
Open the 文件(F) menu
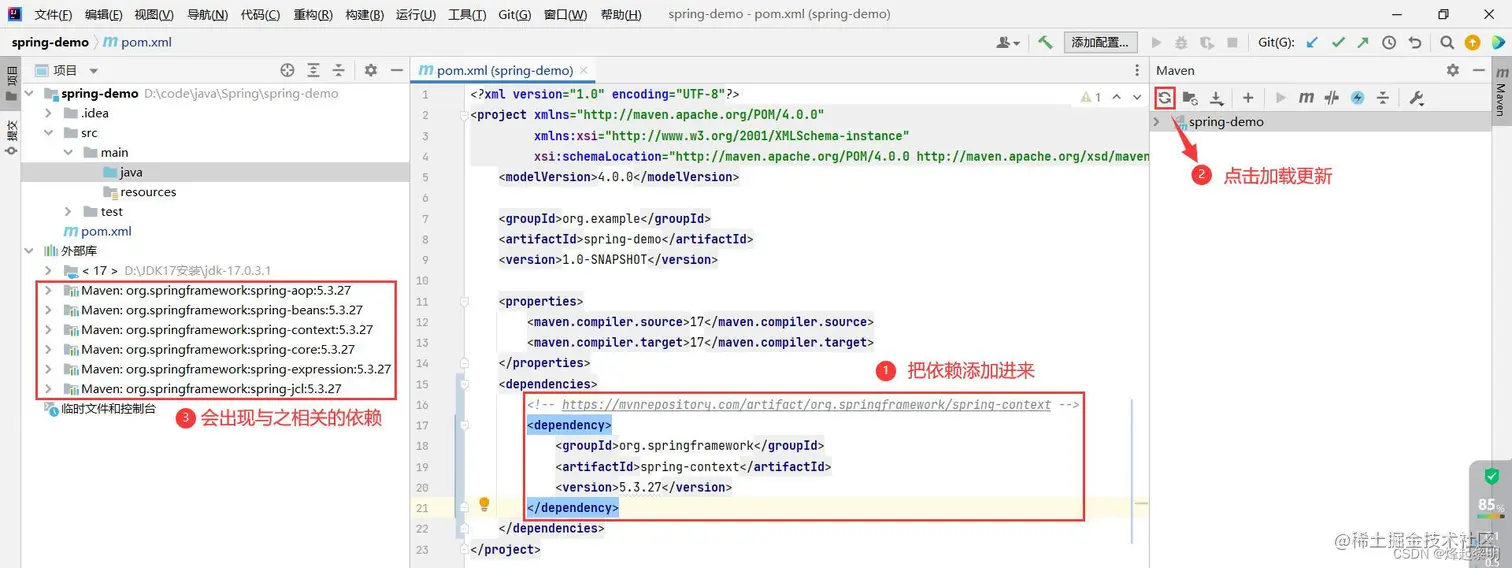point(53,15)
